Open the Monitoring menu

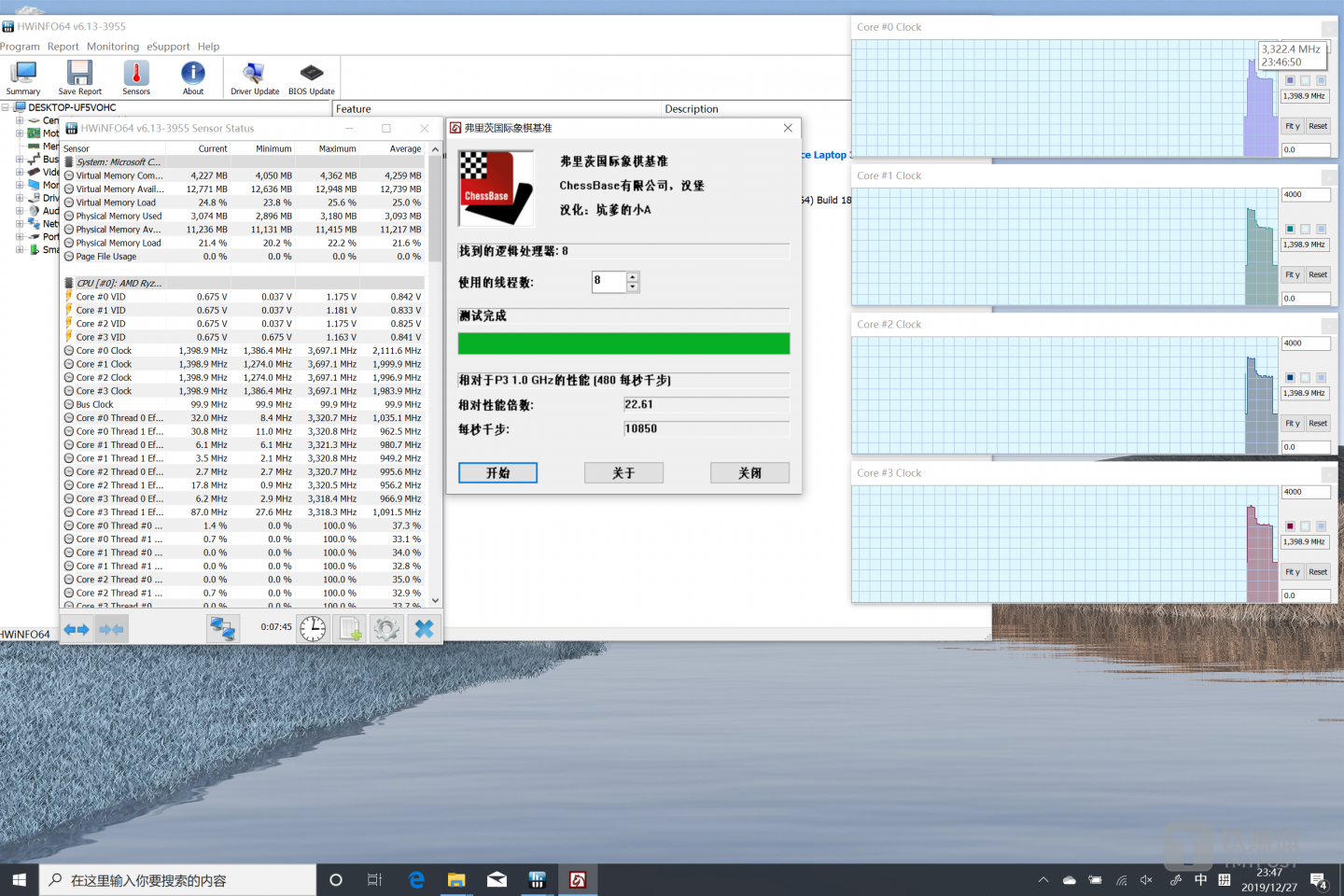(112, 47)
